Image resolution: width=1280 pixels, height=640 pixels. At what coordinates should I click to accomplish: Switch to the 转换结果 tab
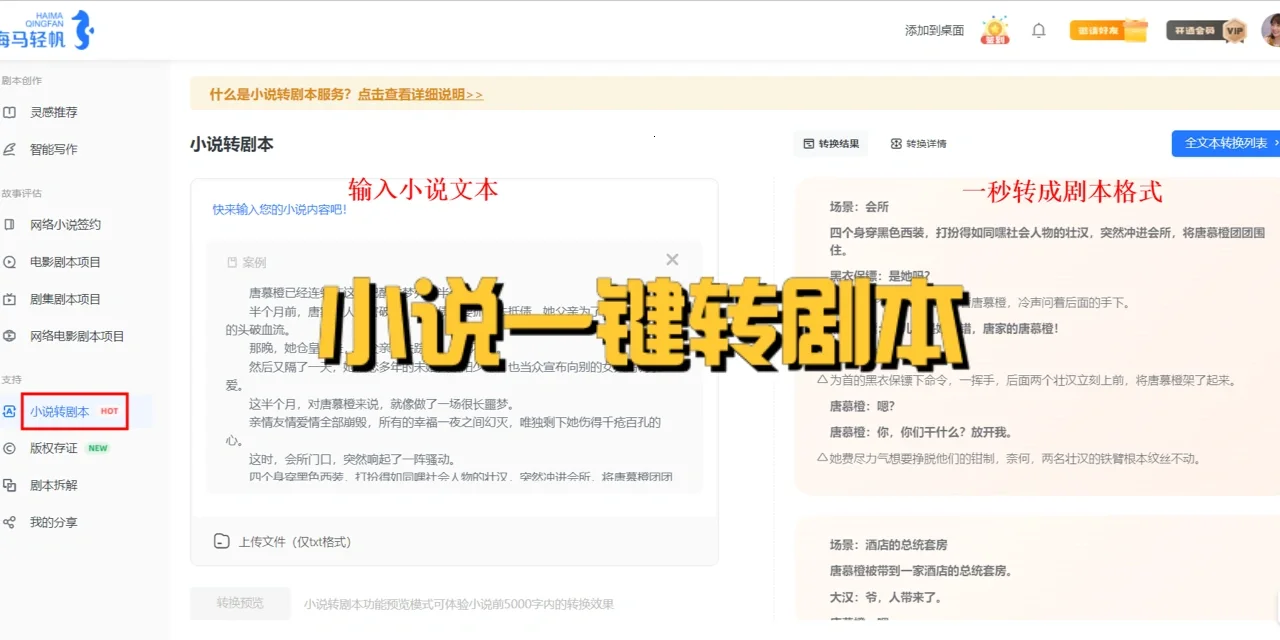831,142
